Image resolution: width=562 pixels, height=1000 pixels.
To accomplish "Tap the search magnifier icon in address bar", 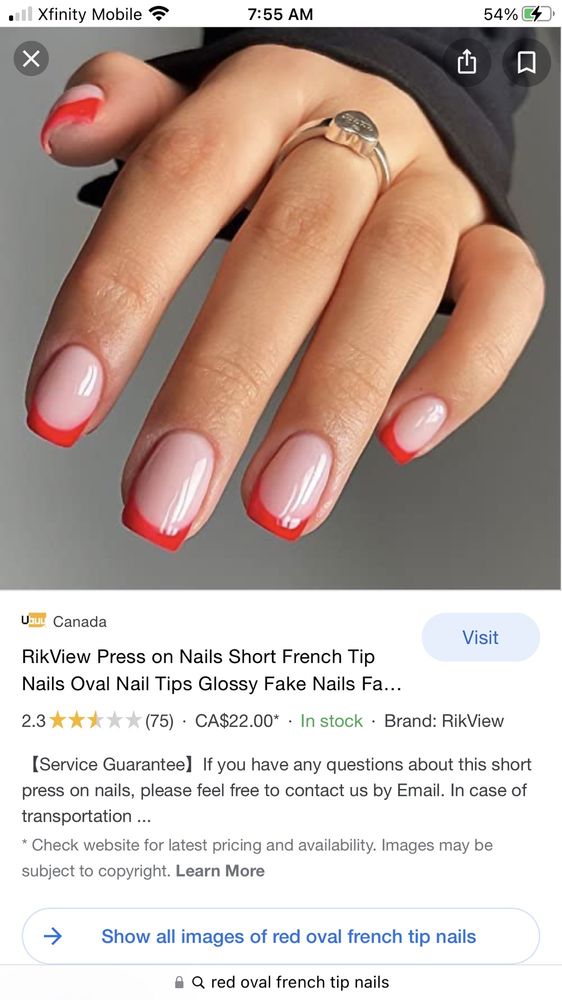I will [198, 982].
